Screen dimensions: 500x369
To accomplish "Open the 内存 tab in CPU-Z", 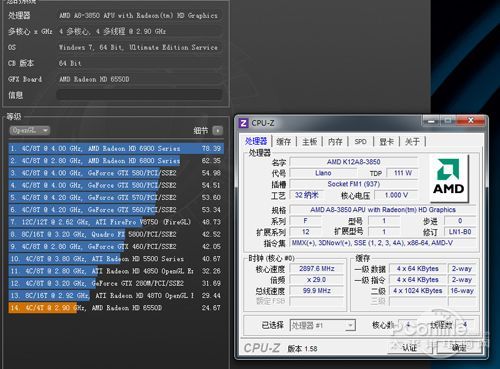I will point(335,142).
